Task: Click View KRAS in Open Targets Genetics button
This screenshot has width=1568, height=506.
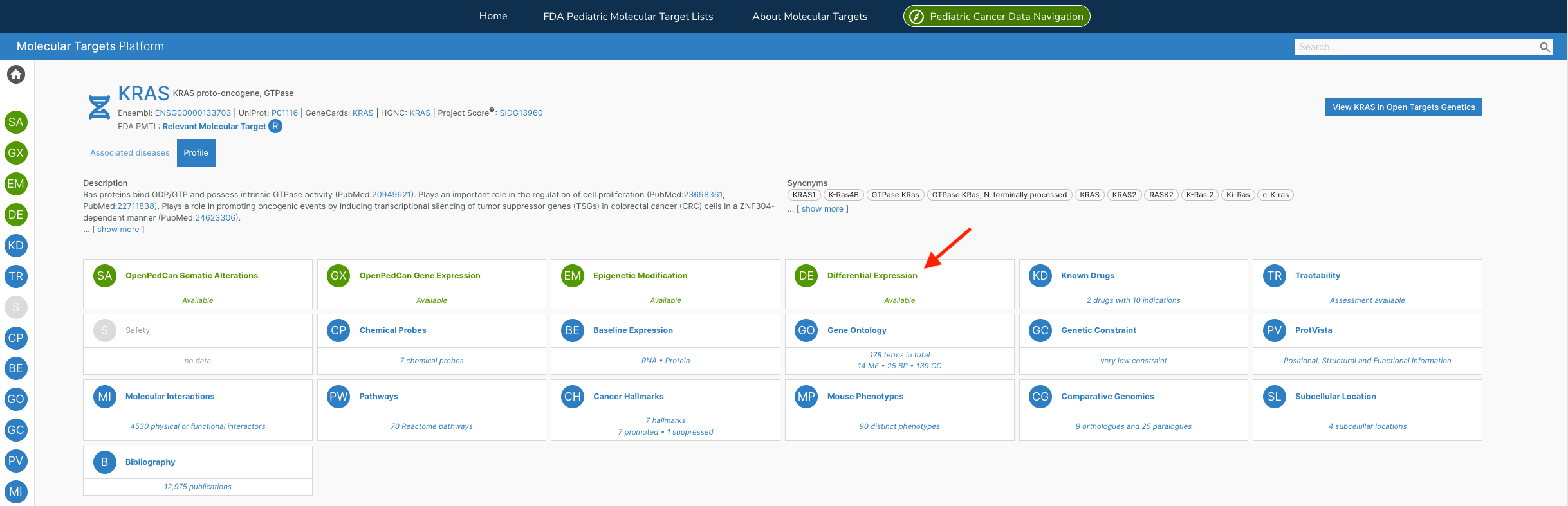Action: (x=1403, y=107)
